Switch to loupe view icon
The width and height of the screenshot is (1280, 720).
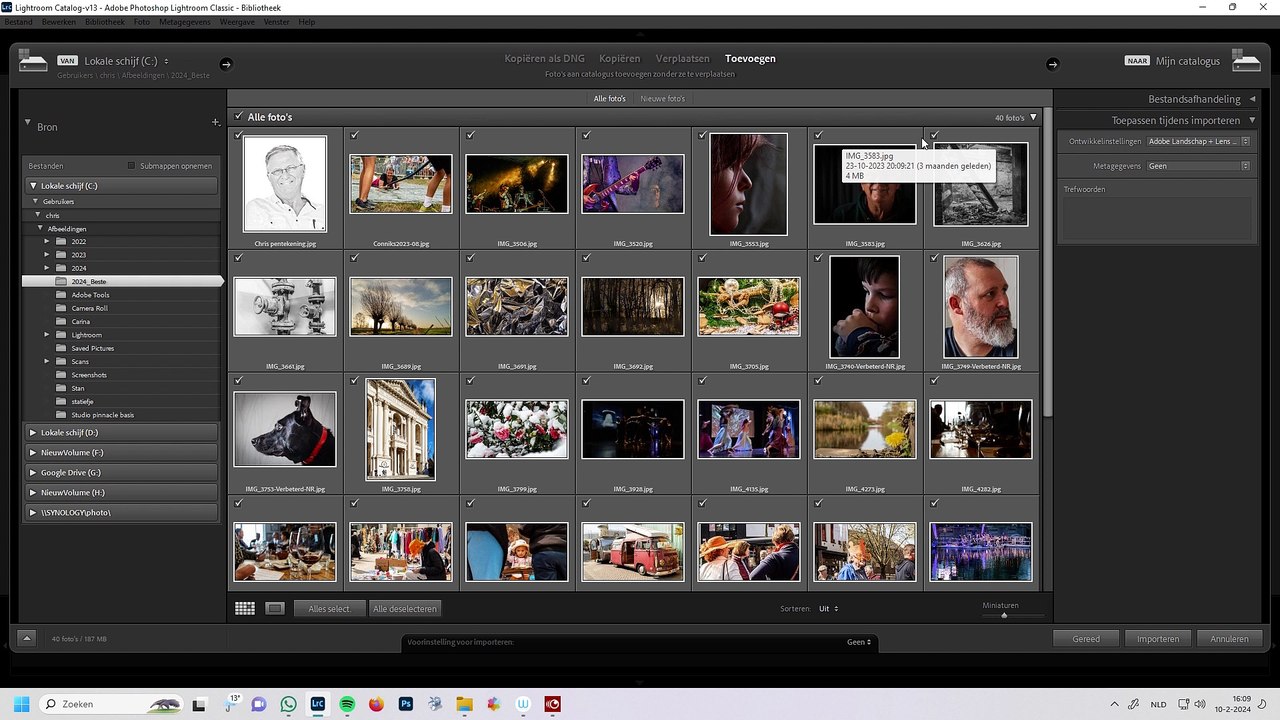275,608
